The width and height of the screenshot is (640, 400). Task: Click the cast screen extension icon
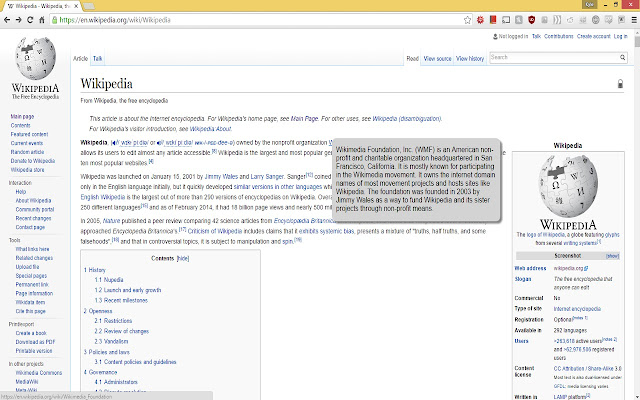(506, 20)
